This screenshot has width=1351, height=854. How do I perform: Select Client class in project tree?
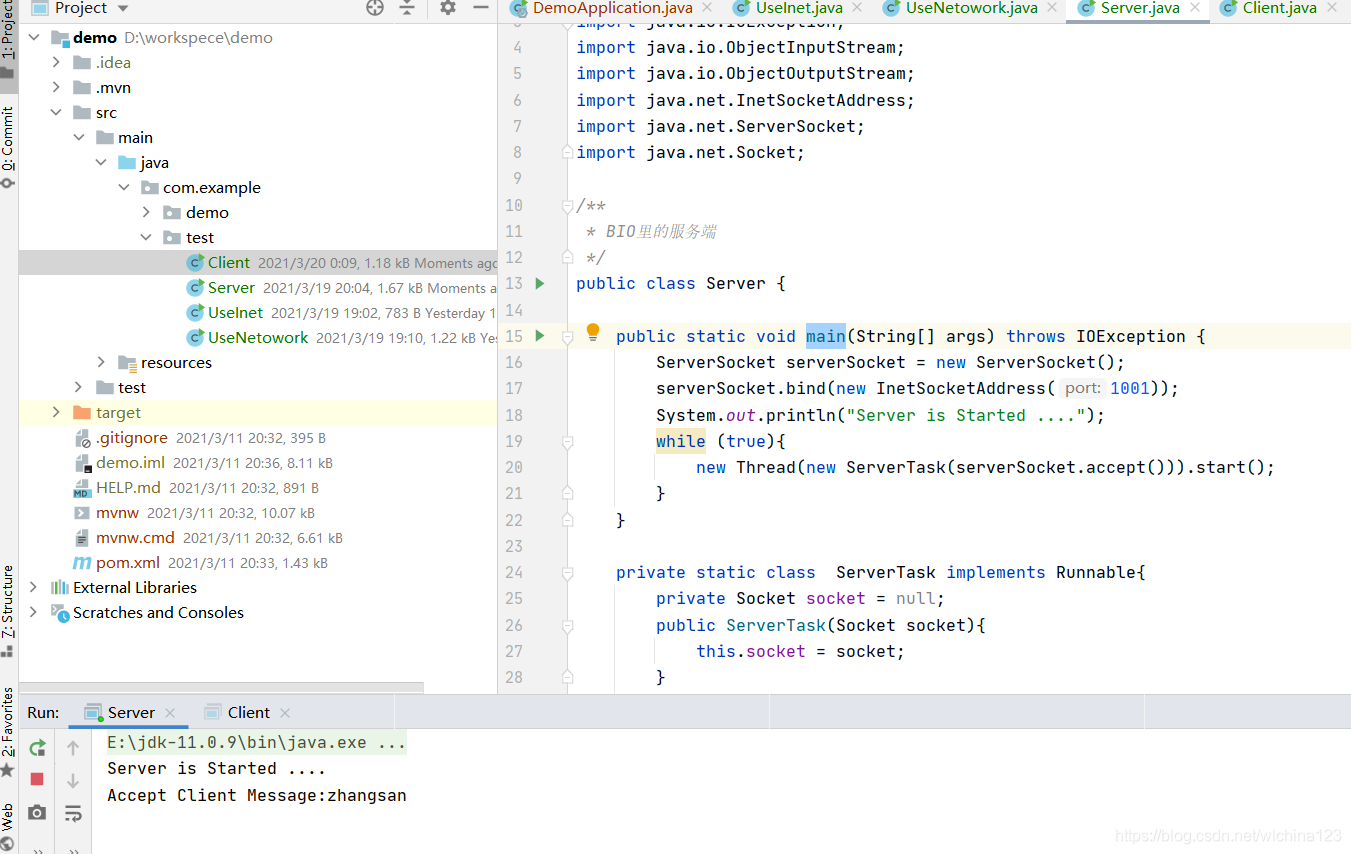(x=229, y=262)
